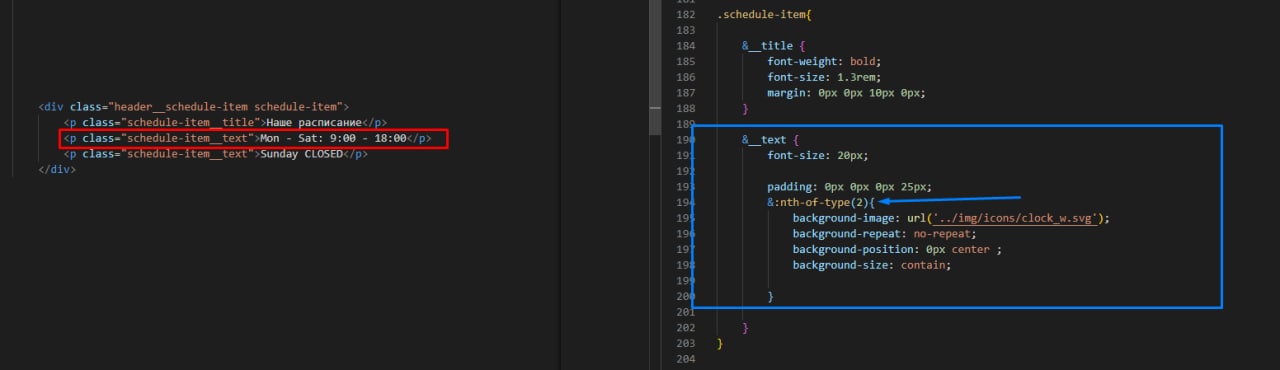1280x370 pixels.
Task: Click line number 188 in the gutter
Action: 685,108
